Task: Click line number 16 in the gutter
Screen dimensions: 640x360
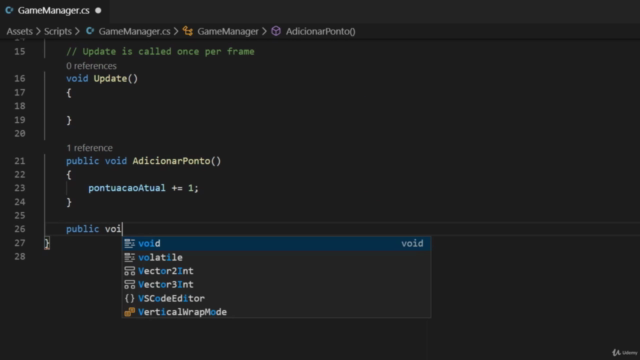Action: point(20,78)
